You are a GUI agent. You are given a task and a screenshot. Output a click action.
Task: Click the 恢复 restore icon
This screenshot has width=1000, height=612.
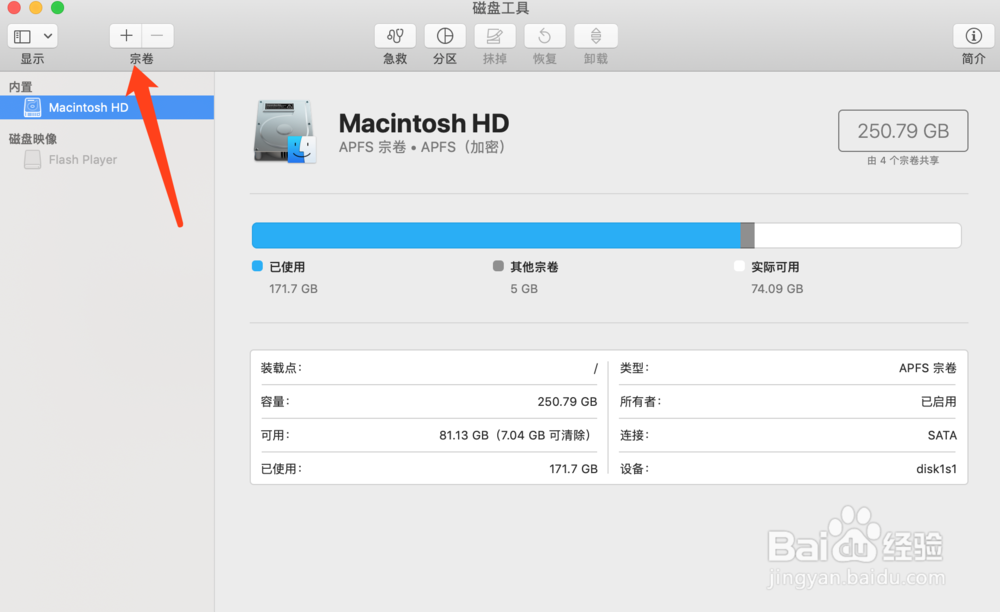pyautogui.click(x=545, y=36)
